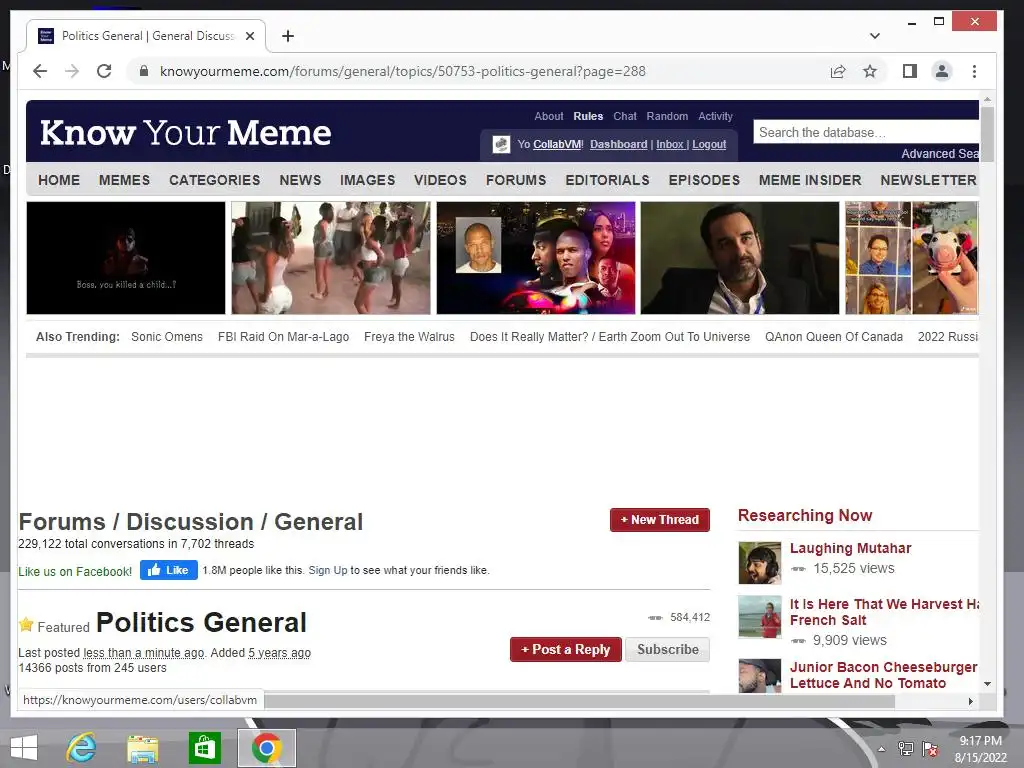Open the EDITORIALS menu item
This screenshot has width=1024, height=768.
click(607, 180)
